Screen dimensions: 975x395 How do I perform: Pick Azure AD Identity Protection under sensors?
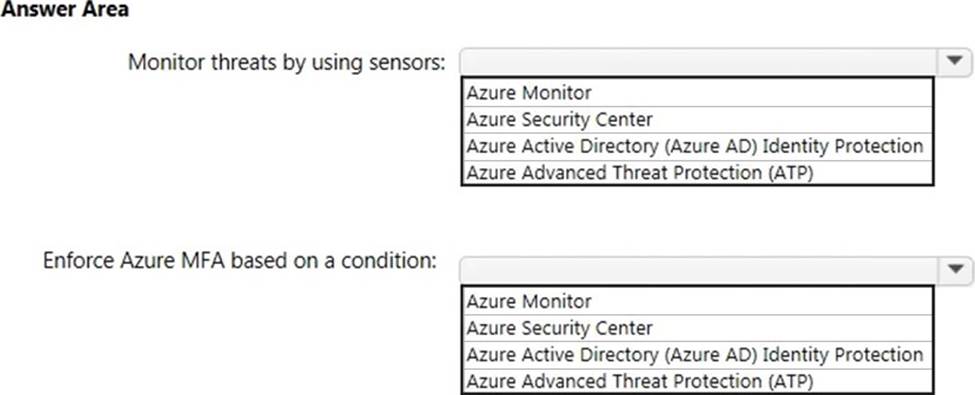697,146
